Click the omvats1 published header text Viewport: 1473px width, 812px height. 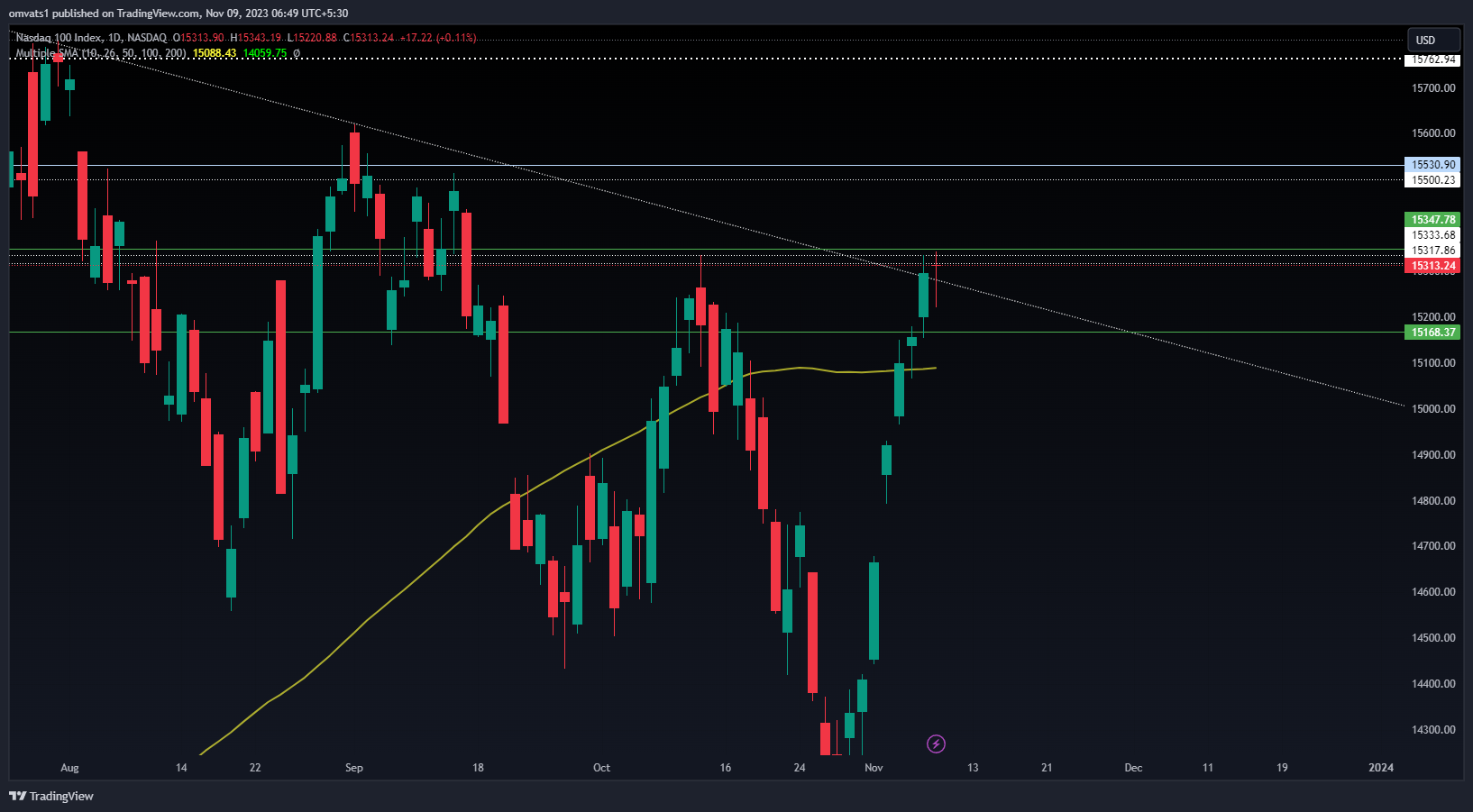[178, 14]
